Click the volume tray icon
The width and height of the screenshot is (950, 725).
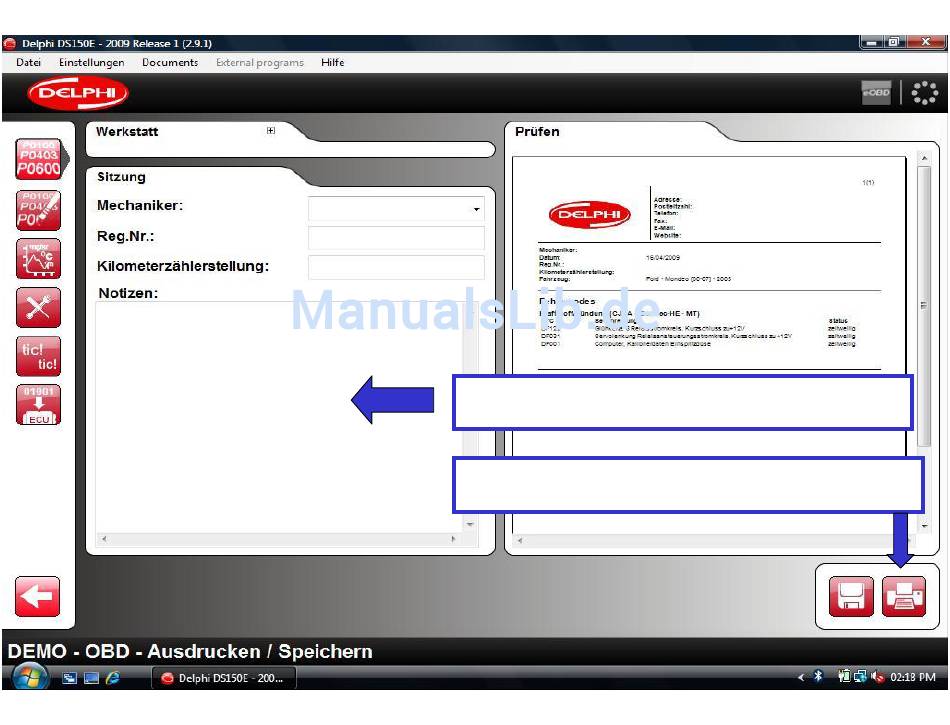[877, 677]
